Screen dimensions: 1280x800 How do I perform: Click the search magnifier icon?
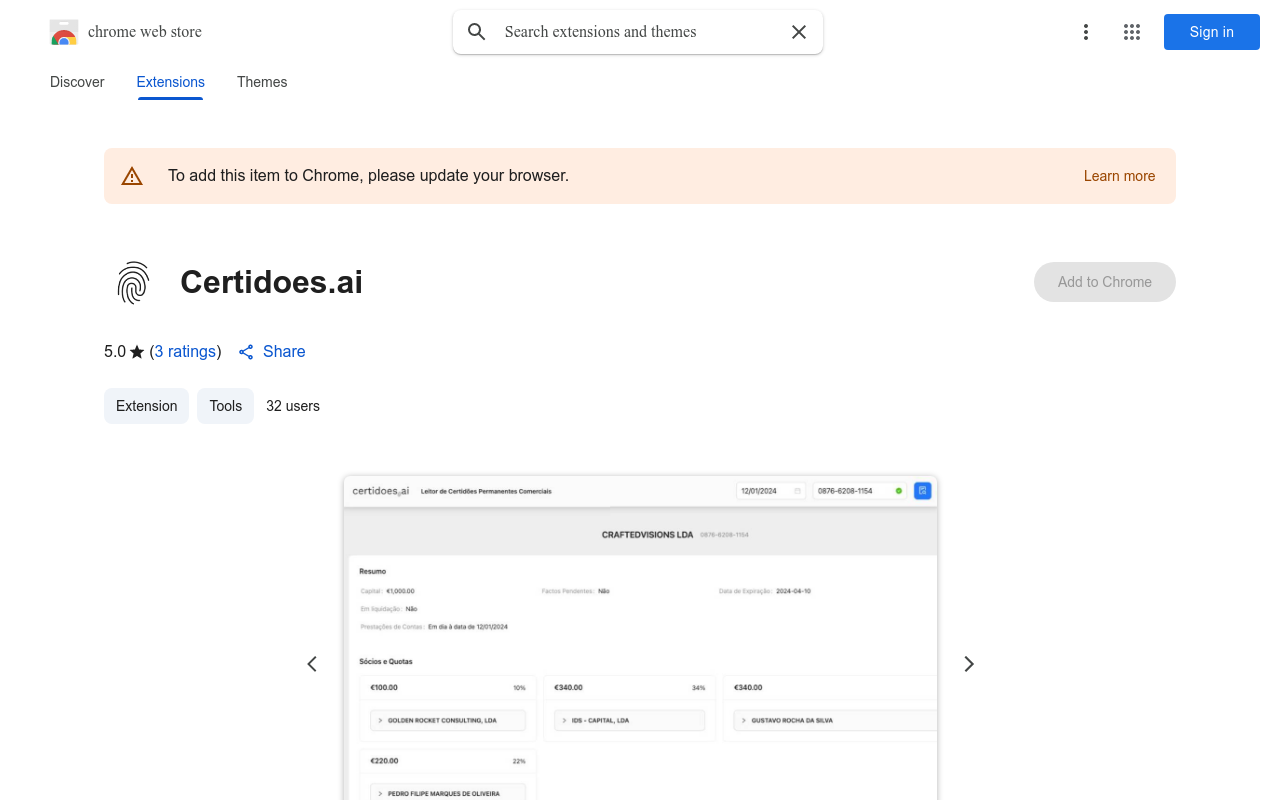(477, 32)
